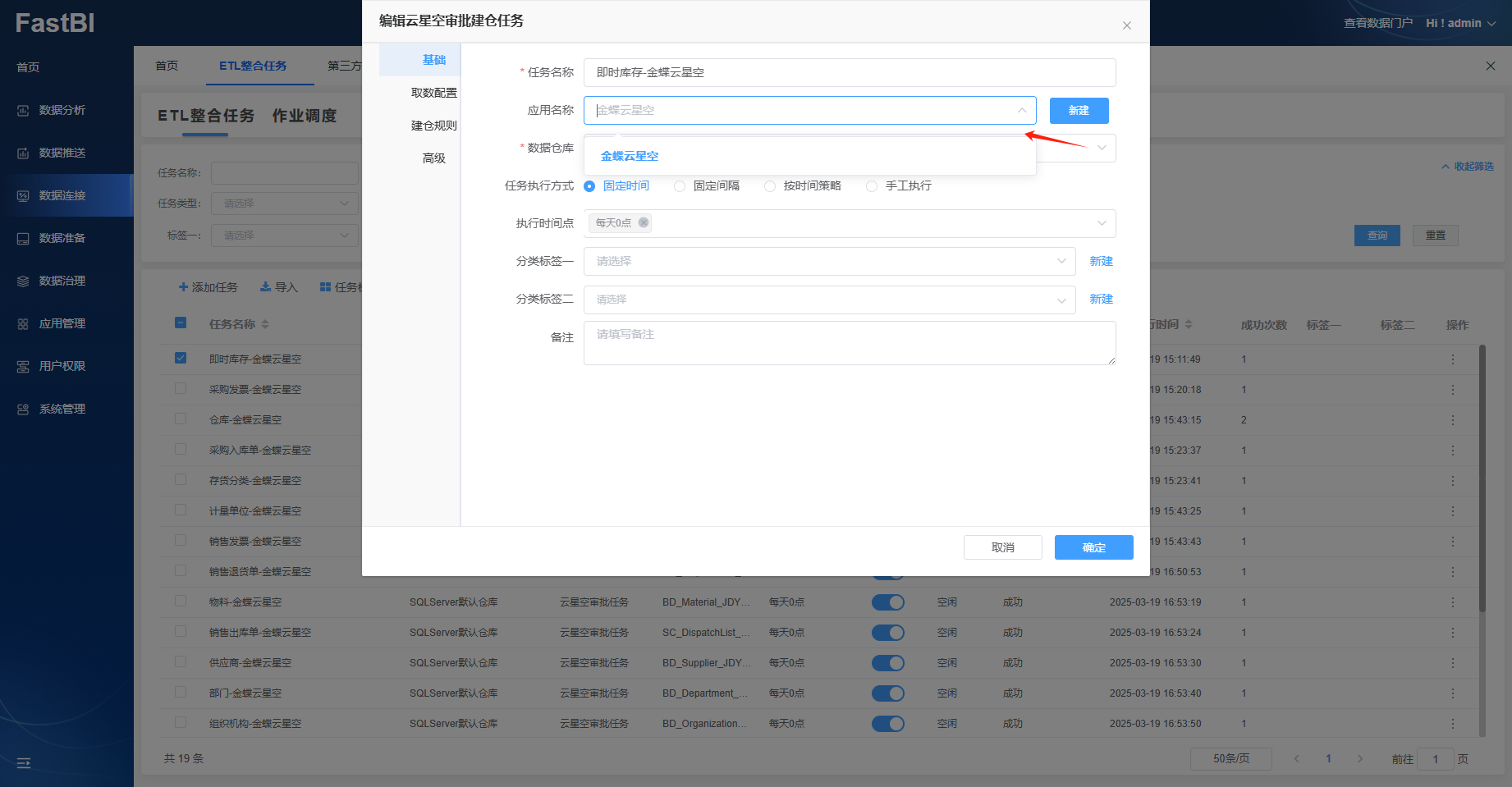This screenshot has width=1512, height=787.
Task: Click the 数据推送 sidebar icon
Action: pos(23,153)
